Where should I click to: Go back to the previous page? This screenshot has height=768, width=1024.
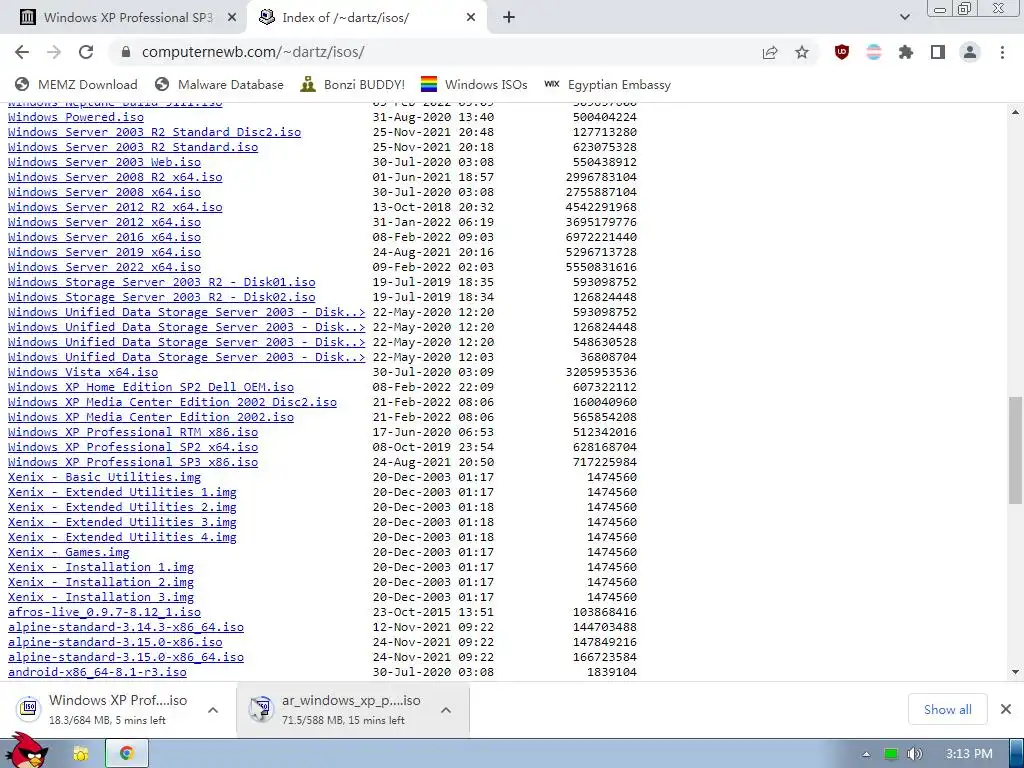pos(22,52)
